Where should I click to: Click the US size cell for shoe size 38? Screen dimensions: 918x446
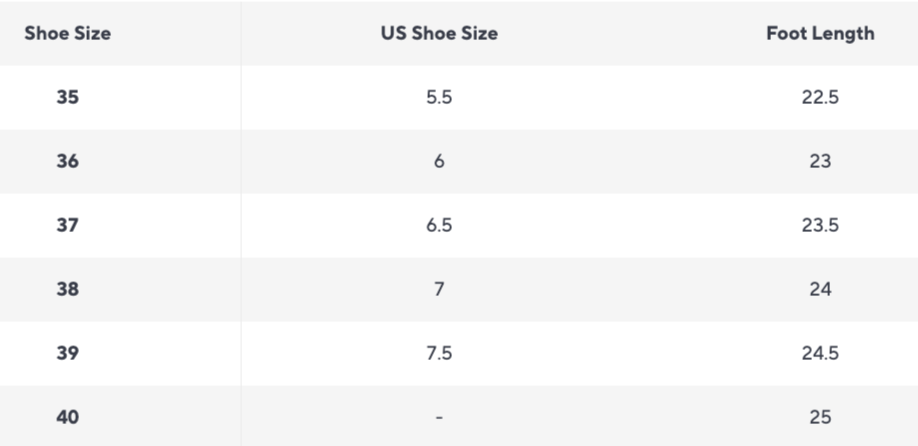(439, 289)
